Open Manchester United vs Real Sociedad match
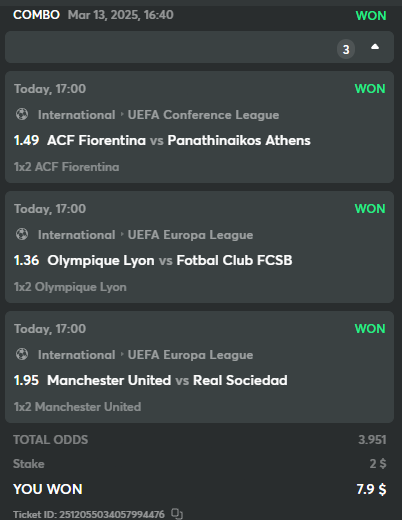This screenshot has width=402, height=520. pos(167,380)
